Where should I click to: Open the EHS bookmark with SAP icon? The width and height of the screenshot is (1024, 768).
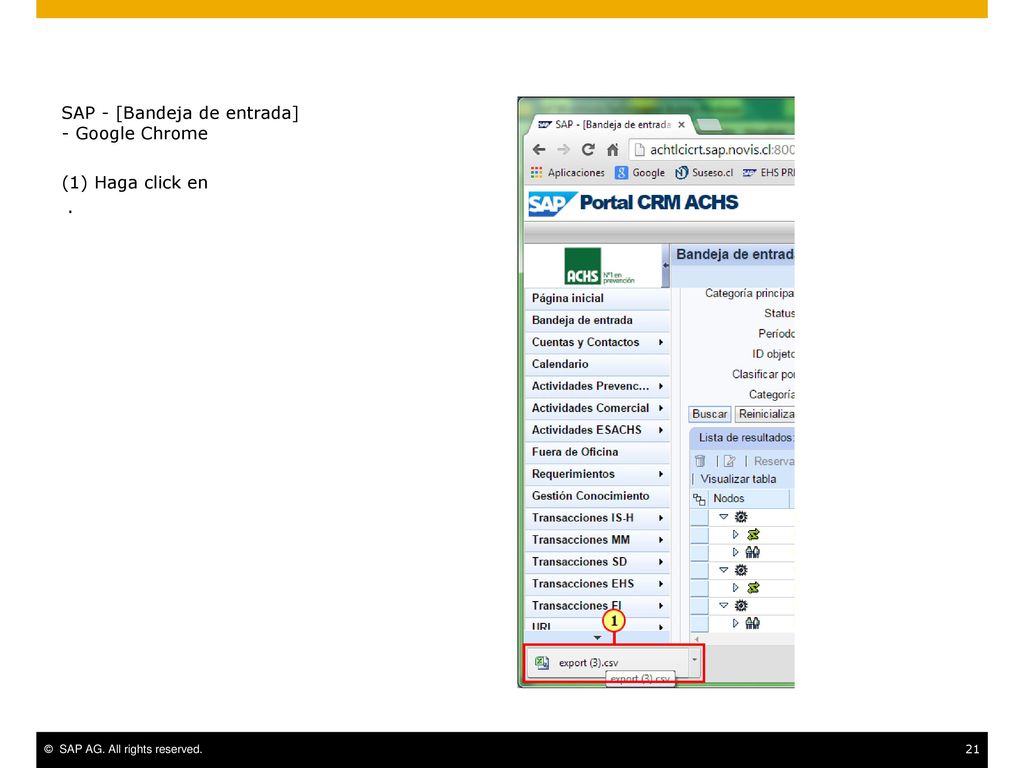[x=769, y=172]
